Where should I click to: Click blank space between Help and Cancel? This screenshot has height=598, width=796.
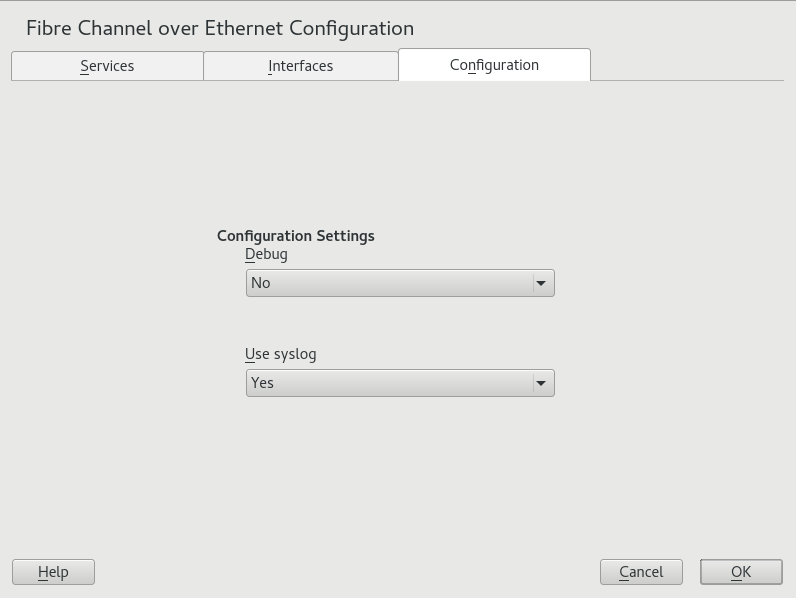tap(345, 572)
